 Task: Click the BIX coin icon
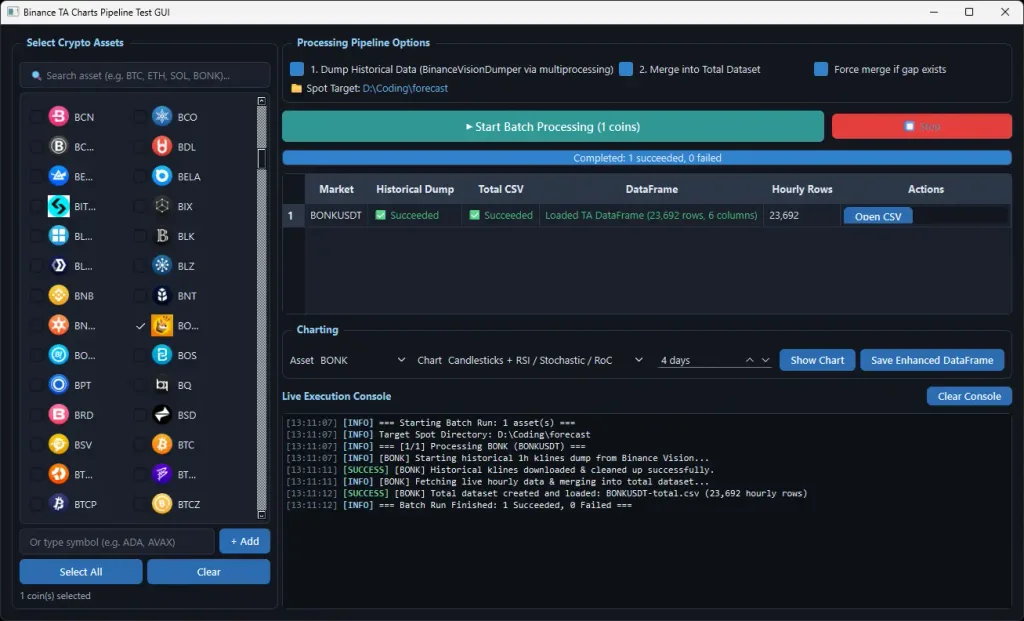(x=162, y=206)
